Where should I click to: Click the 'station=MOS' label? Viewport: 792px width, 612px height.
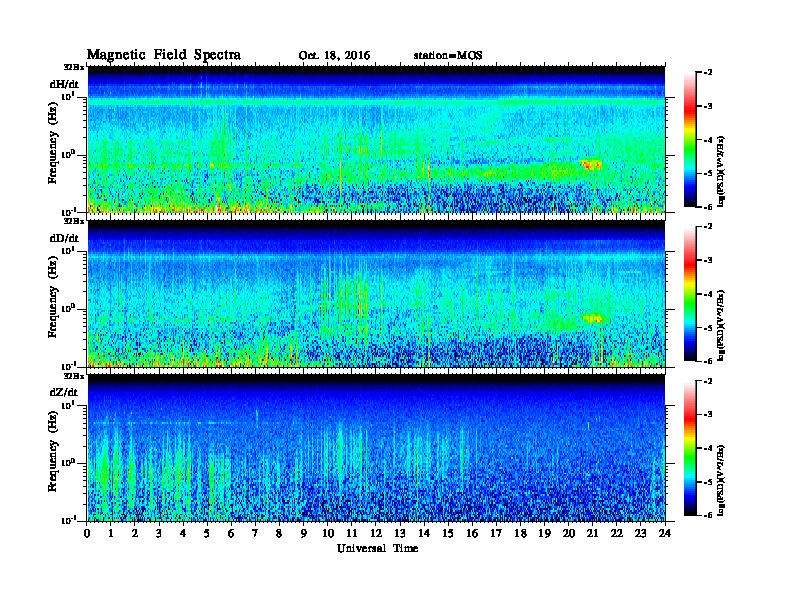click(x=448, y=56)
